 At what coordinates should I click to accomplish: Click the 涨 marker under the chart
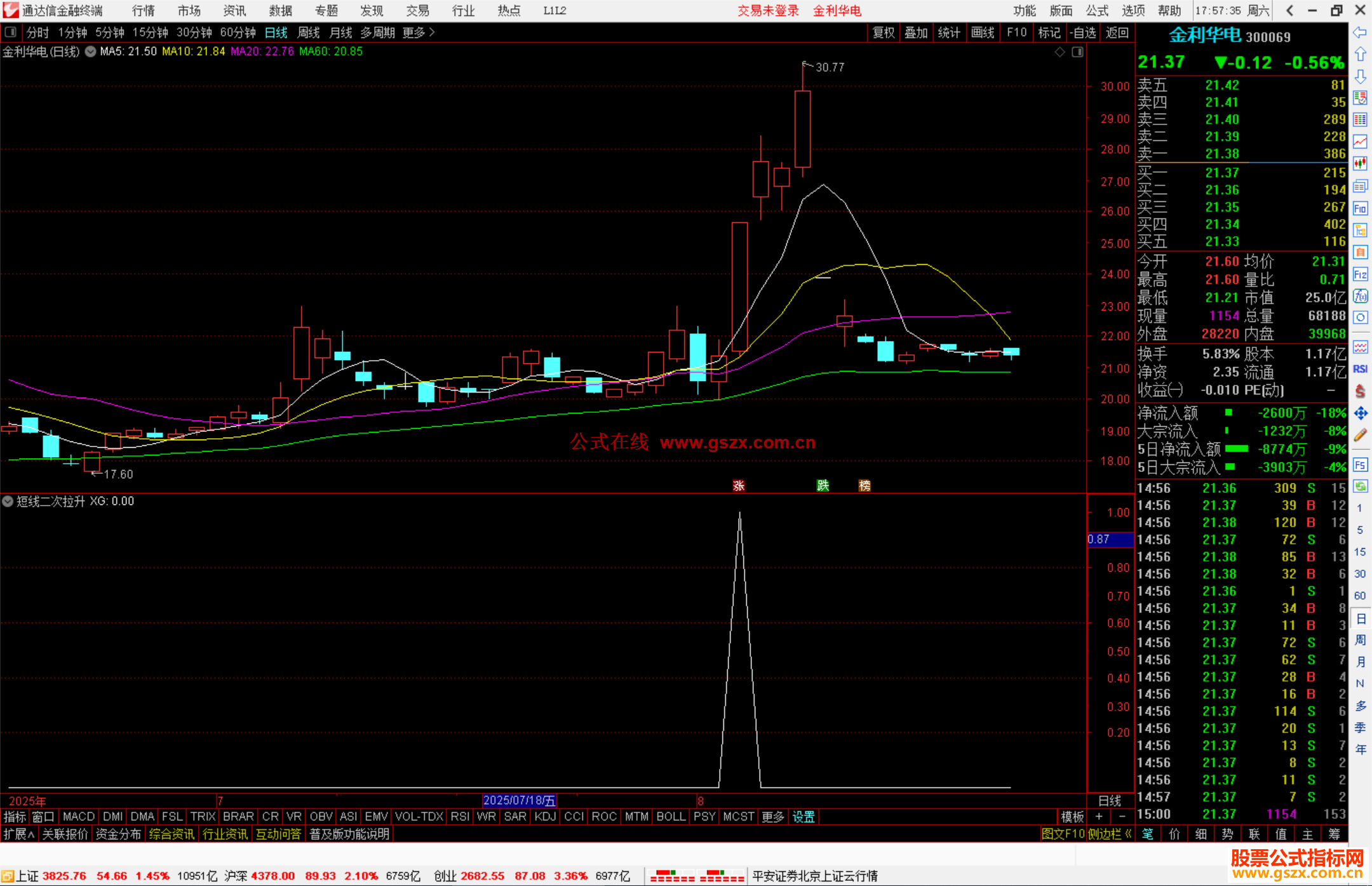739,486
